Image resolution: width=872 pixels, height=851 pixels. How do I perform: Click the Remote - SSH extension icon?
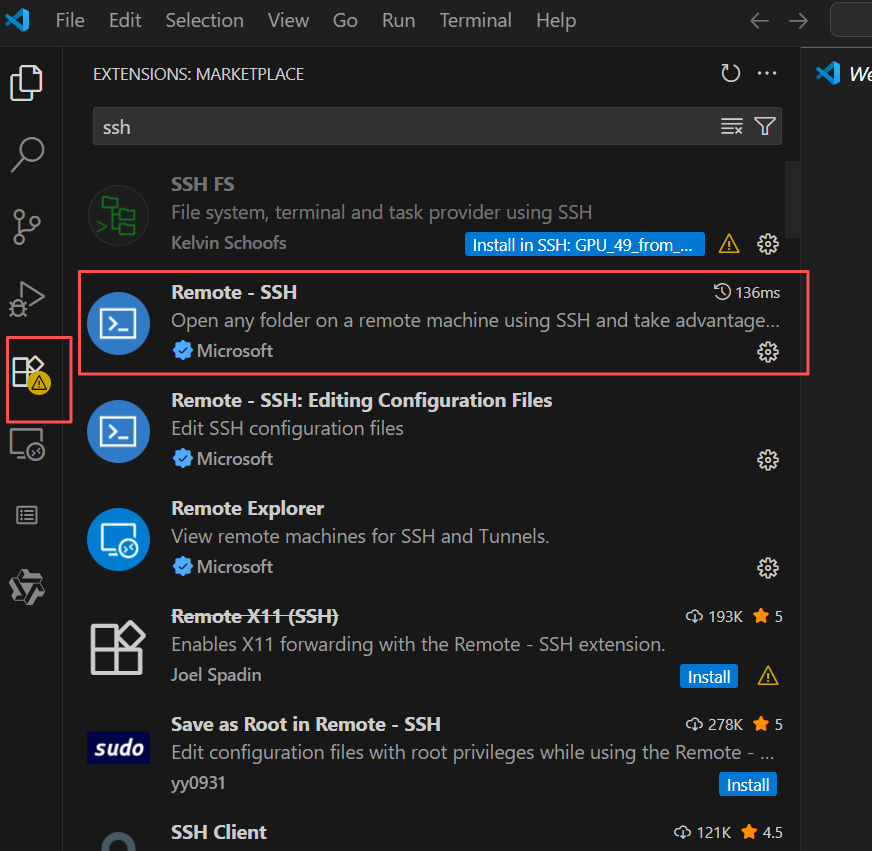[118, 323]
